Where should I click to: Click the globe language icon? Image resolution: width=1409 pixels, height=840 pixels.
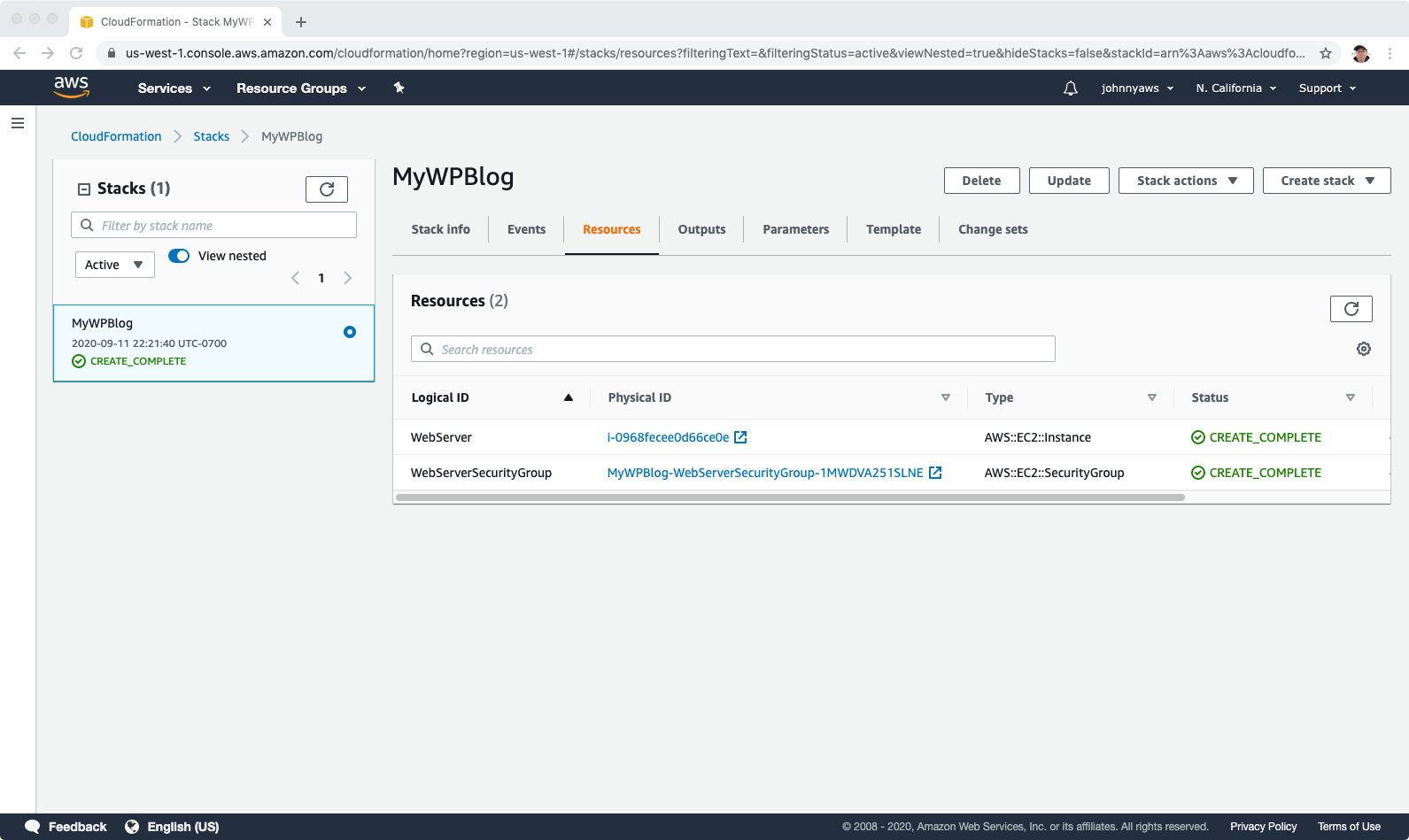point(132,827)
